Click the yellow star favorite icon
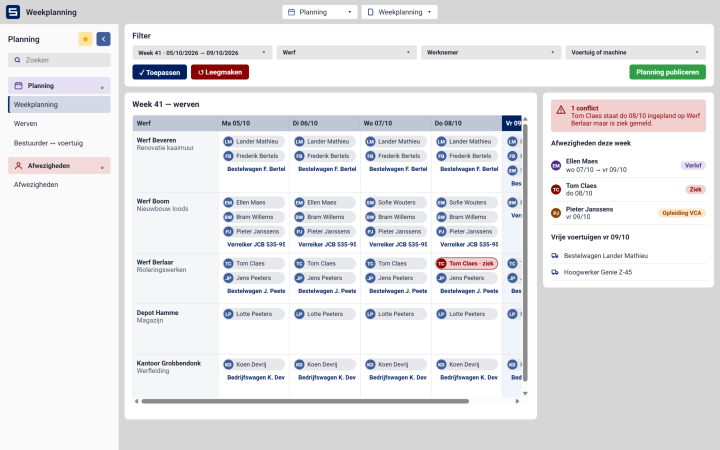 pos(85,39)
